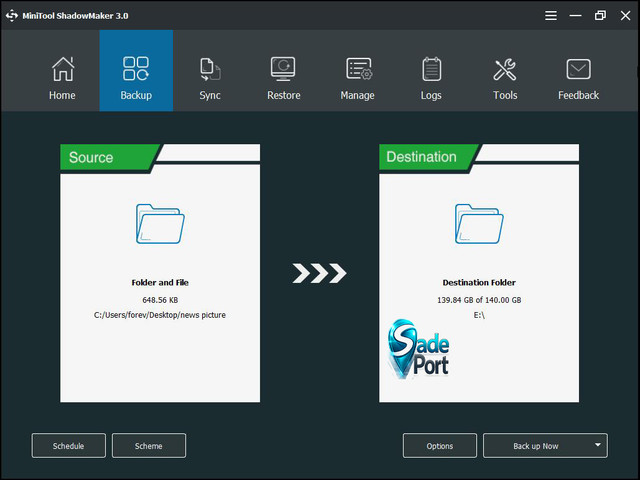Viewport: 640px width, 480px height.
Task: Click the Folder and File label
Action: click(160, 282)
